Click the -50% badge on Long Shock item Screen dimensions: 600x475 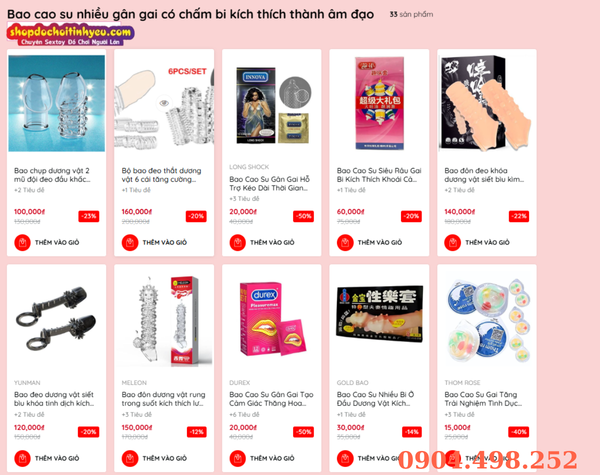click(304, 216)
